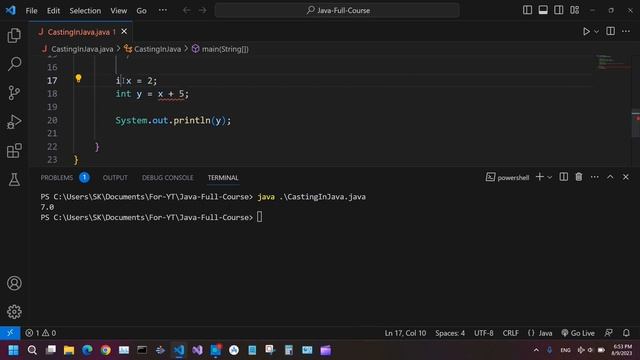
Task: Open Customize Layout button
Action: click(x=575, y=10)
